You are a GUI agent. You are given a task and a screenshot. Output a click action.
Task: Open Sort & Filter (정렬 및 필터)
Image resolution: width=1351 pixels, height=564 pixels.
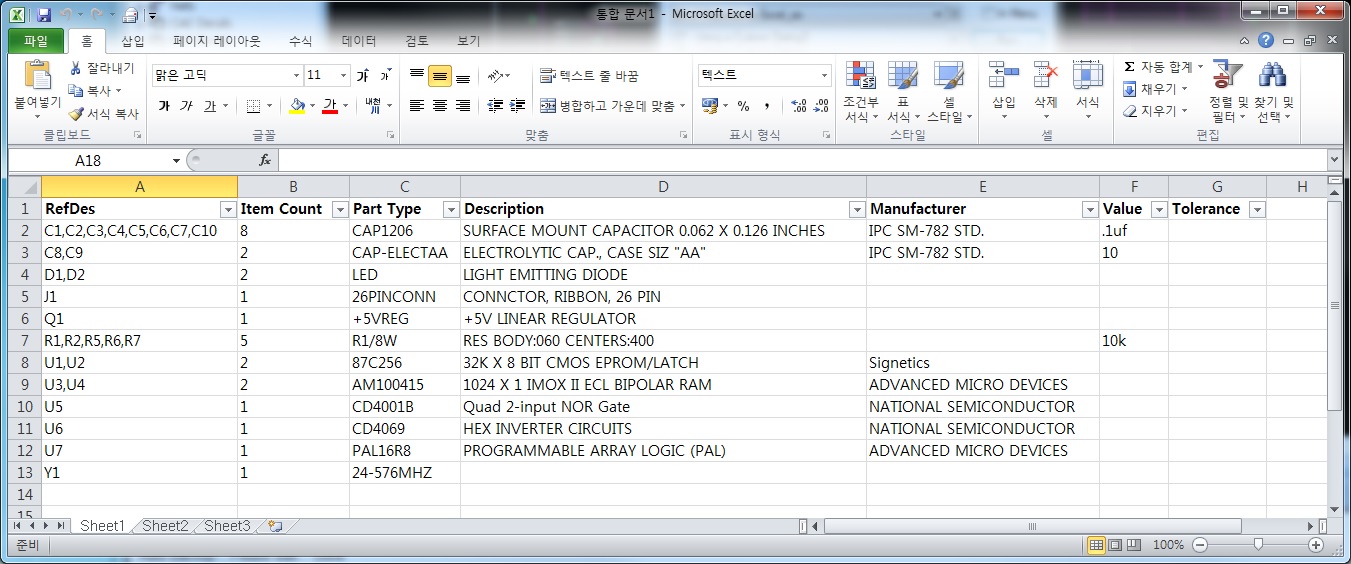pos(1228,91)
